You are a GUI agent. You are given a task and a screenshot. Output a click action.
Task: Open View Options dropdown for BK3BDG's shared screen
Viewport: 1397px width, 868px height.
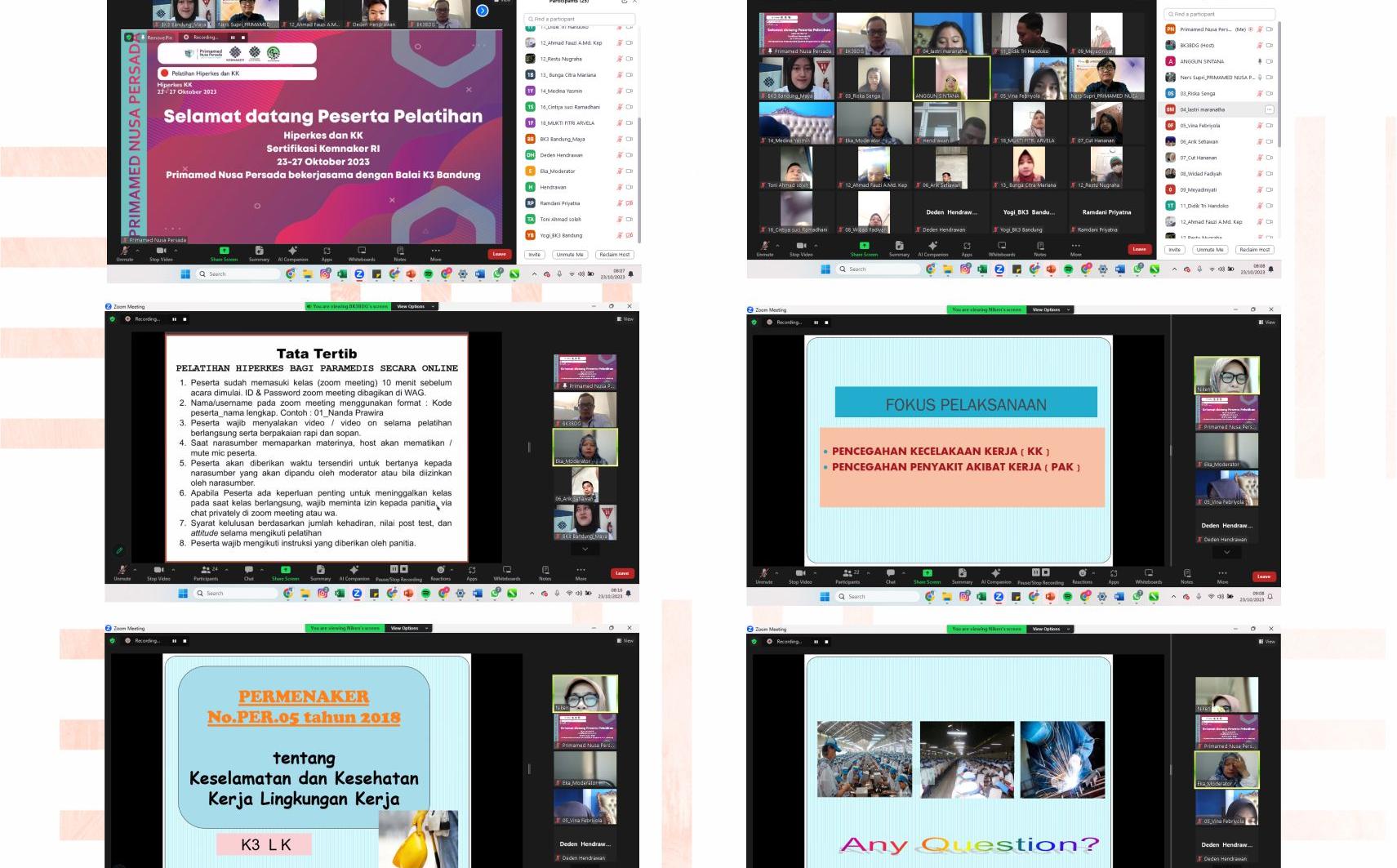tap(414, 307)
